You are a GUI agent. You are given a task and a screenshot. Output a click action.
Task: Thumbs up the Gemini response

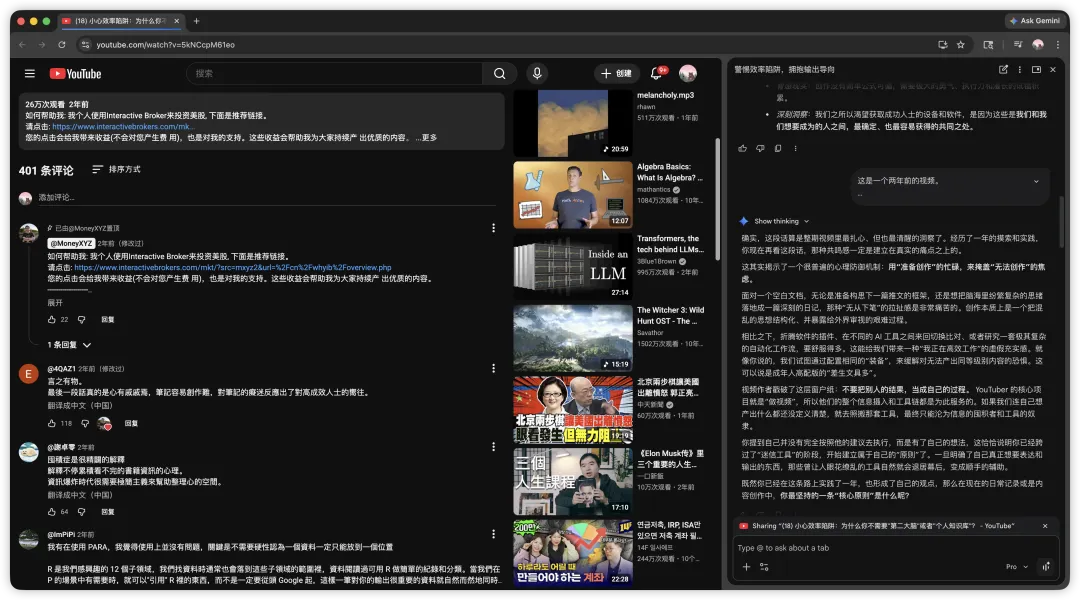coord(742,148)
